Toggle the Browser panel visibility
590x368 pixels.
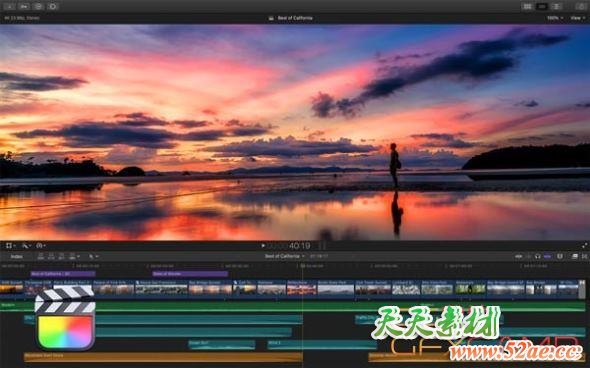(528, 6)
